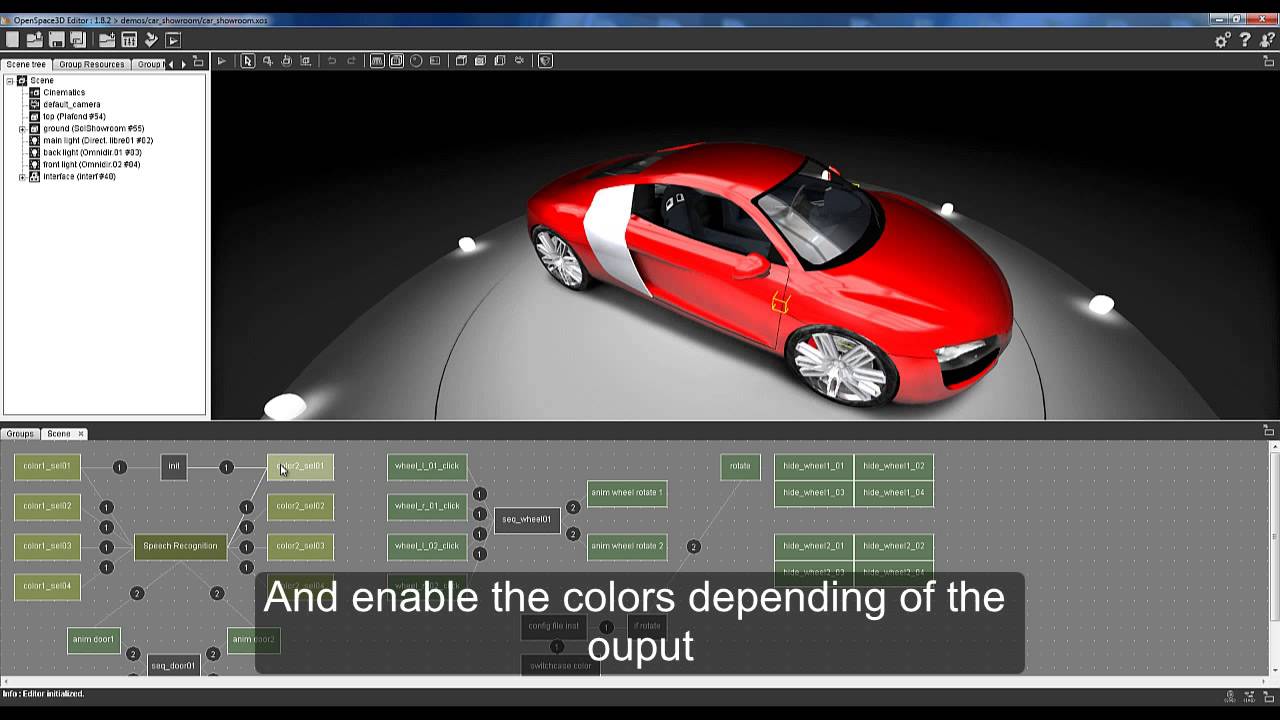The width and height of the screenshot is (1280, 720).
Task: Switch to the Group Resources tab
Action: 91,64
